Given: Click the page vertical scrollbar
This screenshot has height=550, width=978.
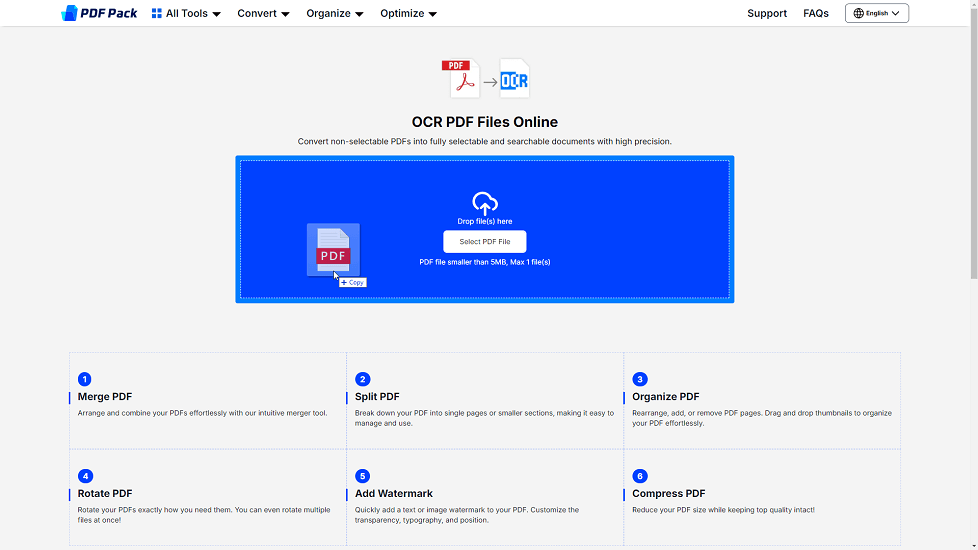Looking at the screenshot, I should point(974,150).
